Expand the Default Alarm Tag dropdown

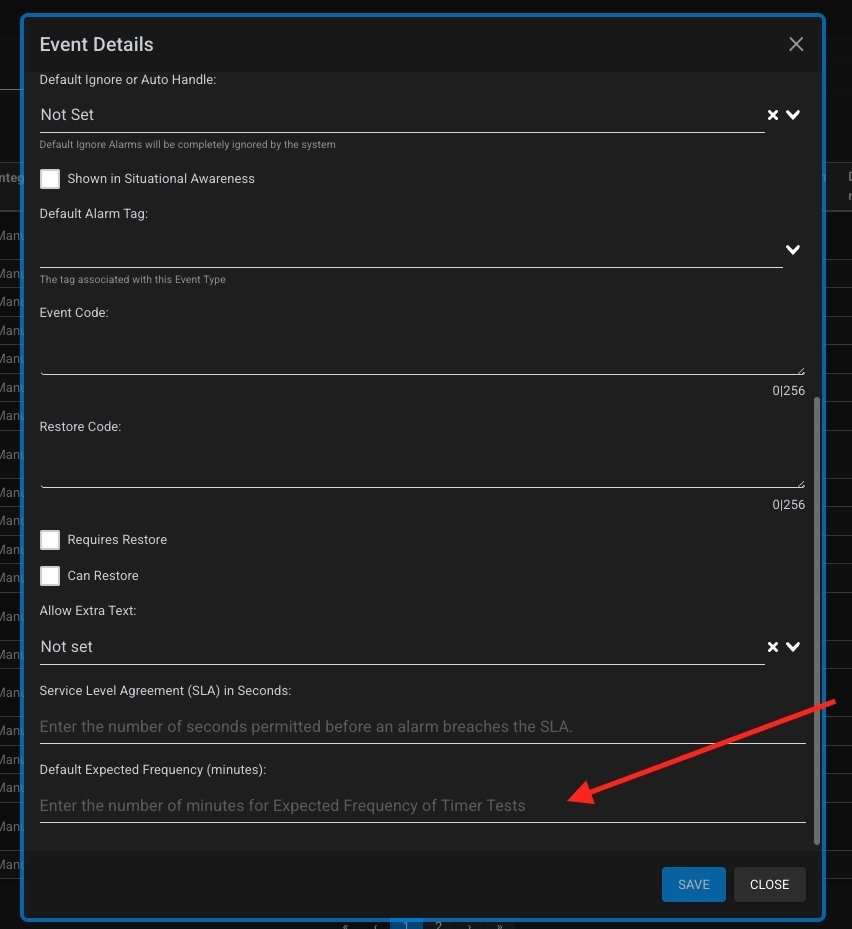click(x=792, y=250)
